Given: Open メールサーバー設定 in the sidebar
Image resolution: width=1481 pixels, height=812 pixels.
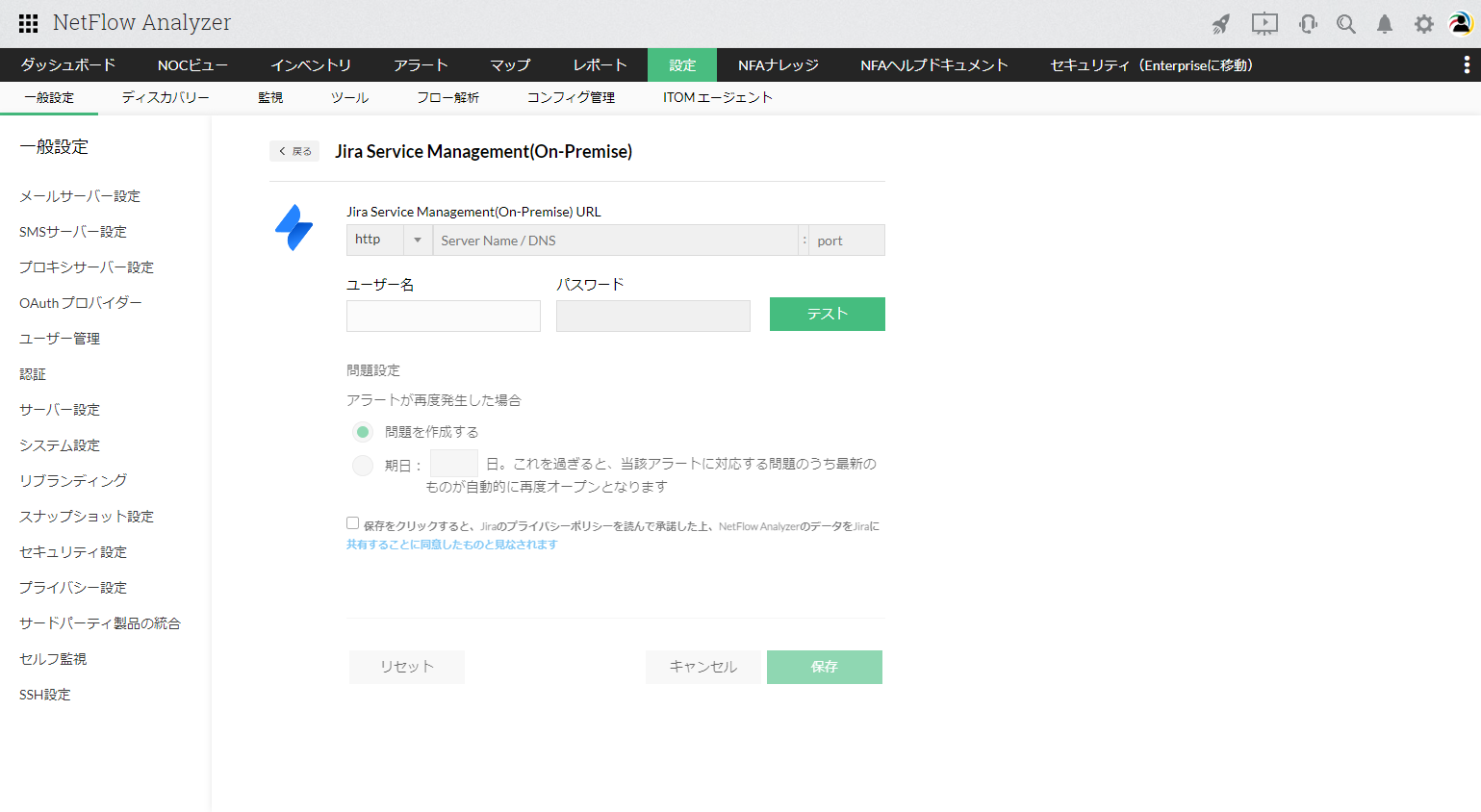Looking at the screenshot, I should 80,196.
